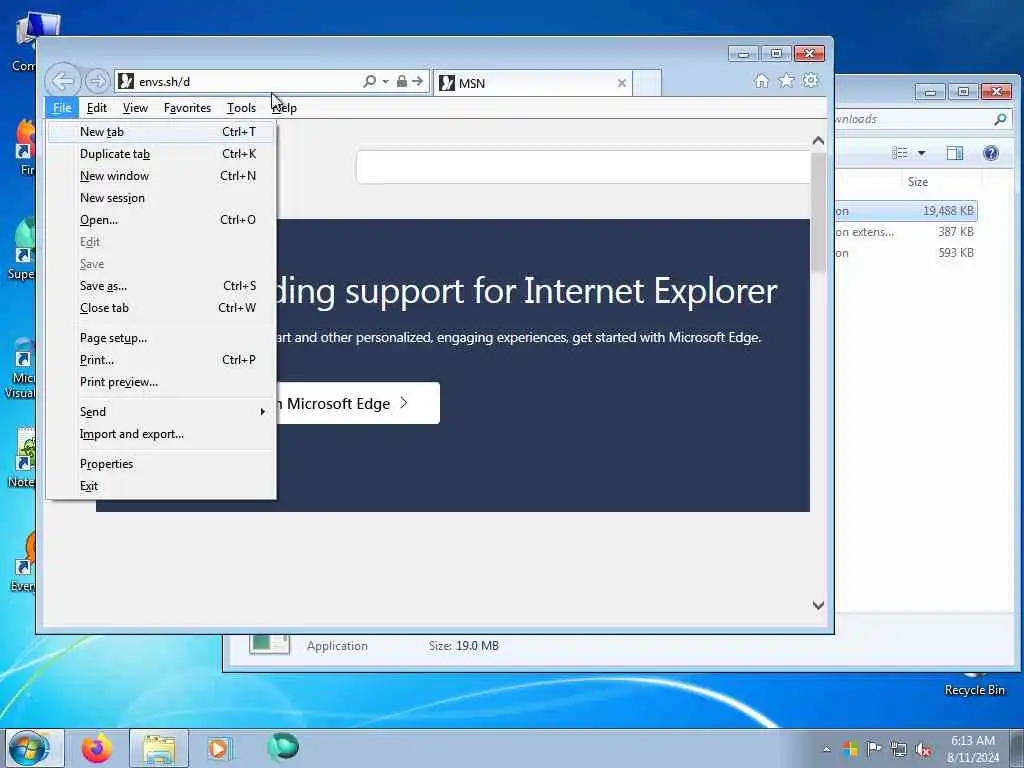This screenshot has width=1024, height=768.
Task: Choose Duplicate tab menu entry
Action: click(161, 154)
